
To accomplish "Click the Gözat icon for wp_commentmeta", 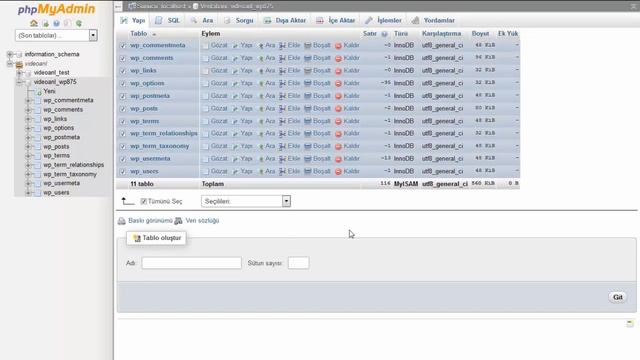I will click(205, 46).
